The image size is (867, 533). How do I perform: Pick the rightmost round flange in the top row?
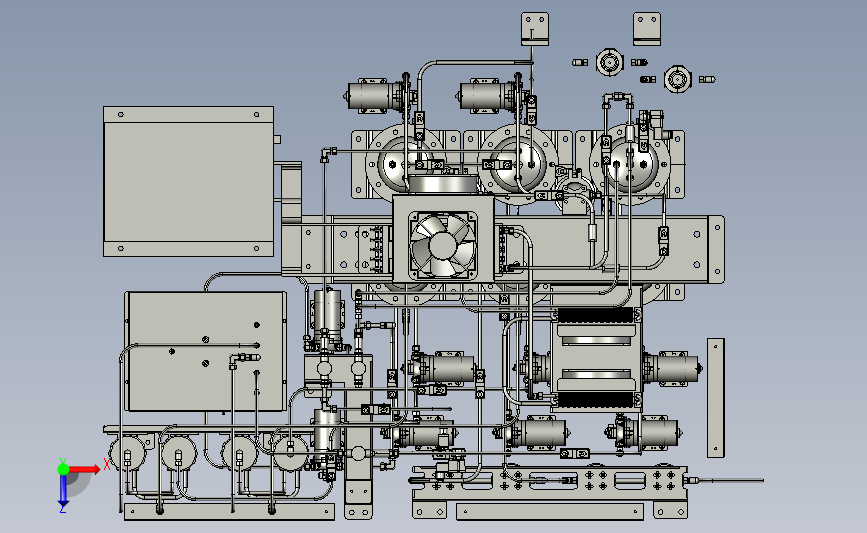click(630, 164)
